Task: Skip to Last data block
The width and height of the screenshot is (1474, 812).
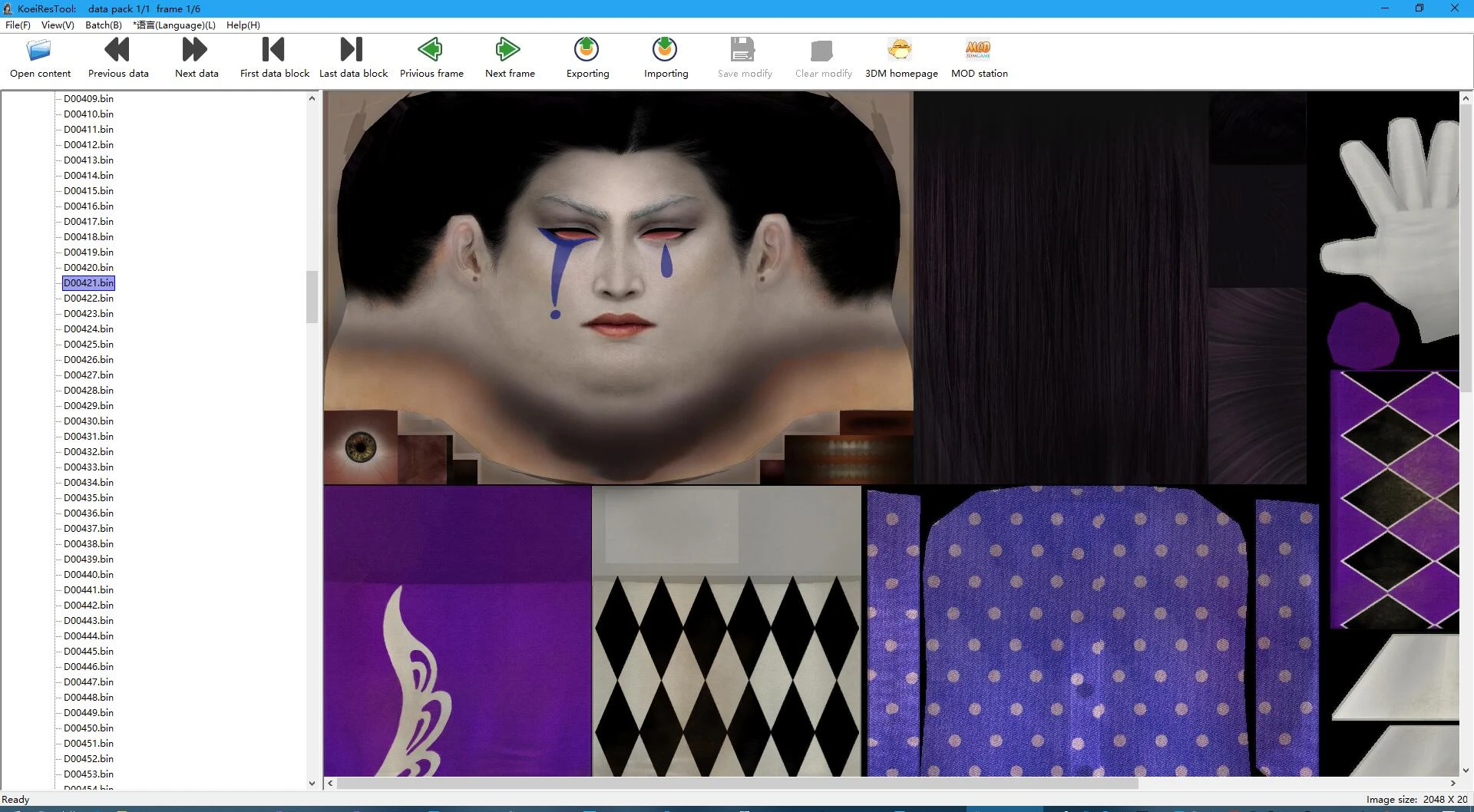Action: click(352, 51)
